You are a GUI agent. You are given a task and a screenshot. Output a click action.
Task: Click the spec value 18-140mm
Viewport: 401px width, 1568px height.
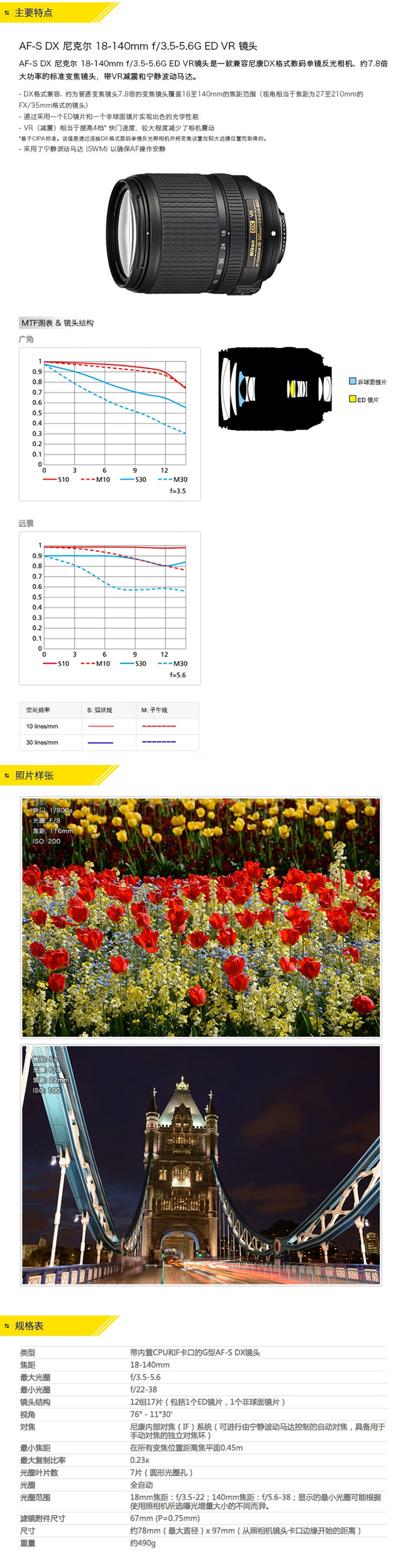pyautogui.click(x=150, y=1364)
